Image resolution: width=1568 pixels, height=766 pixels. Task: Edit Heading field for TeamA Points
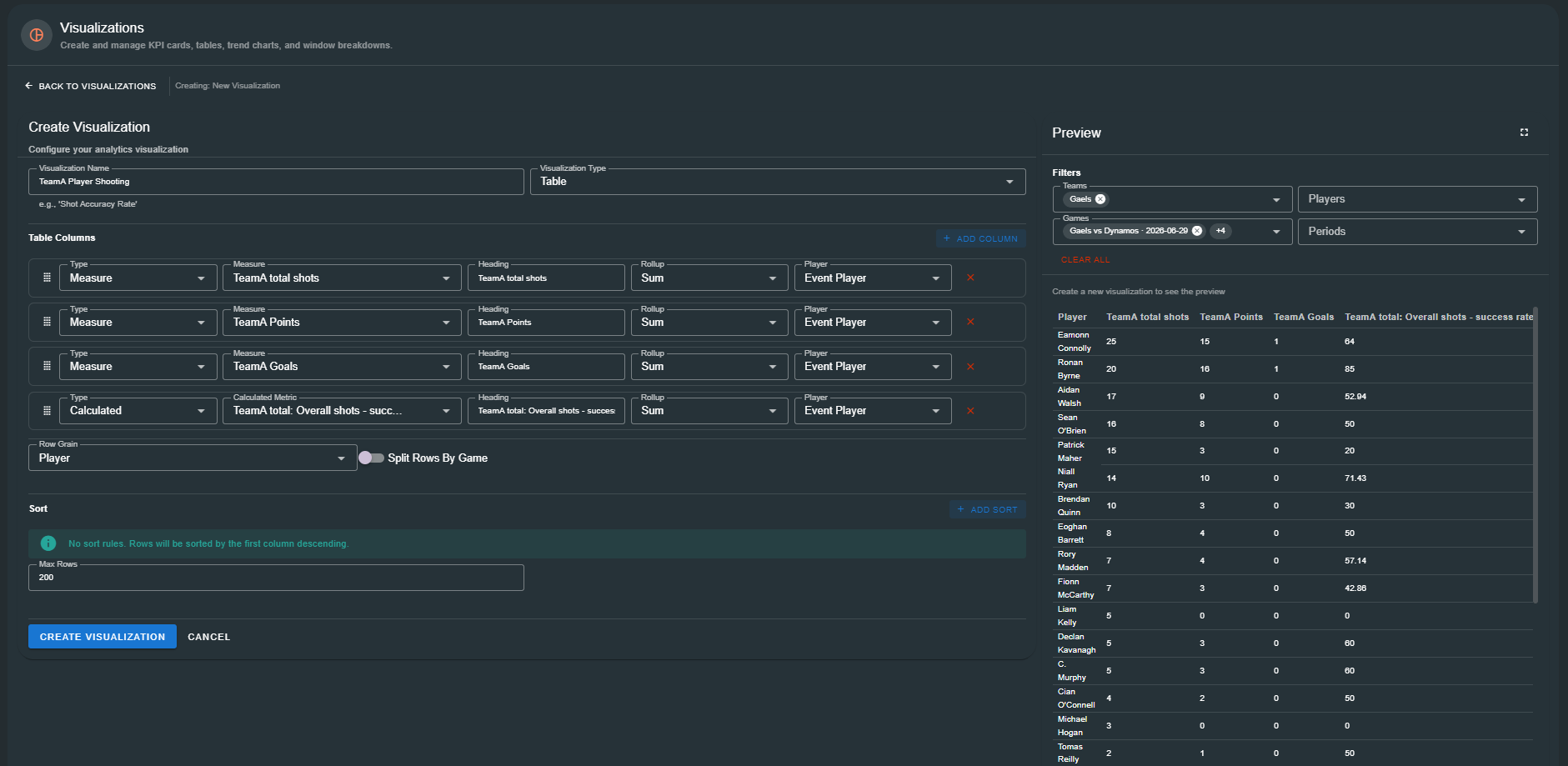(x=546, y=322)
